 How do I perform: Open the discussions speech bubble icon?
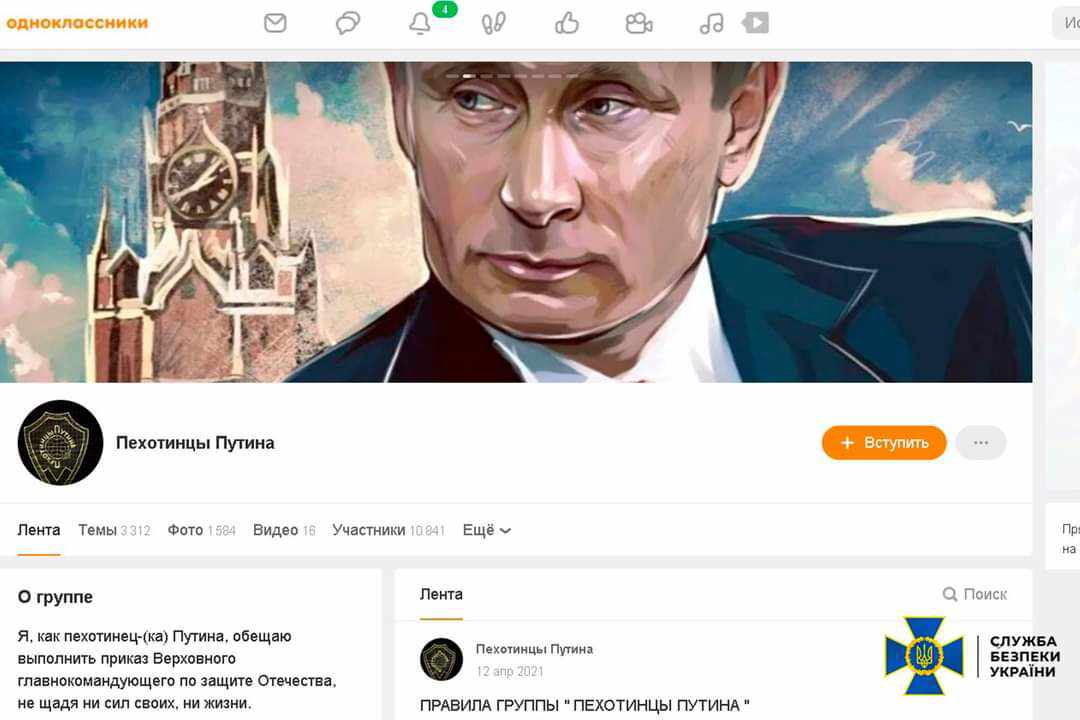pyautogui.click(x=348, y=23)
